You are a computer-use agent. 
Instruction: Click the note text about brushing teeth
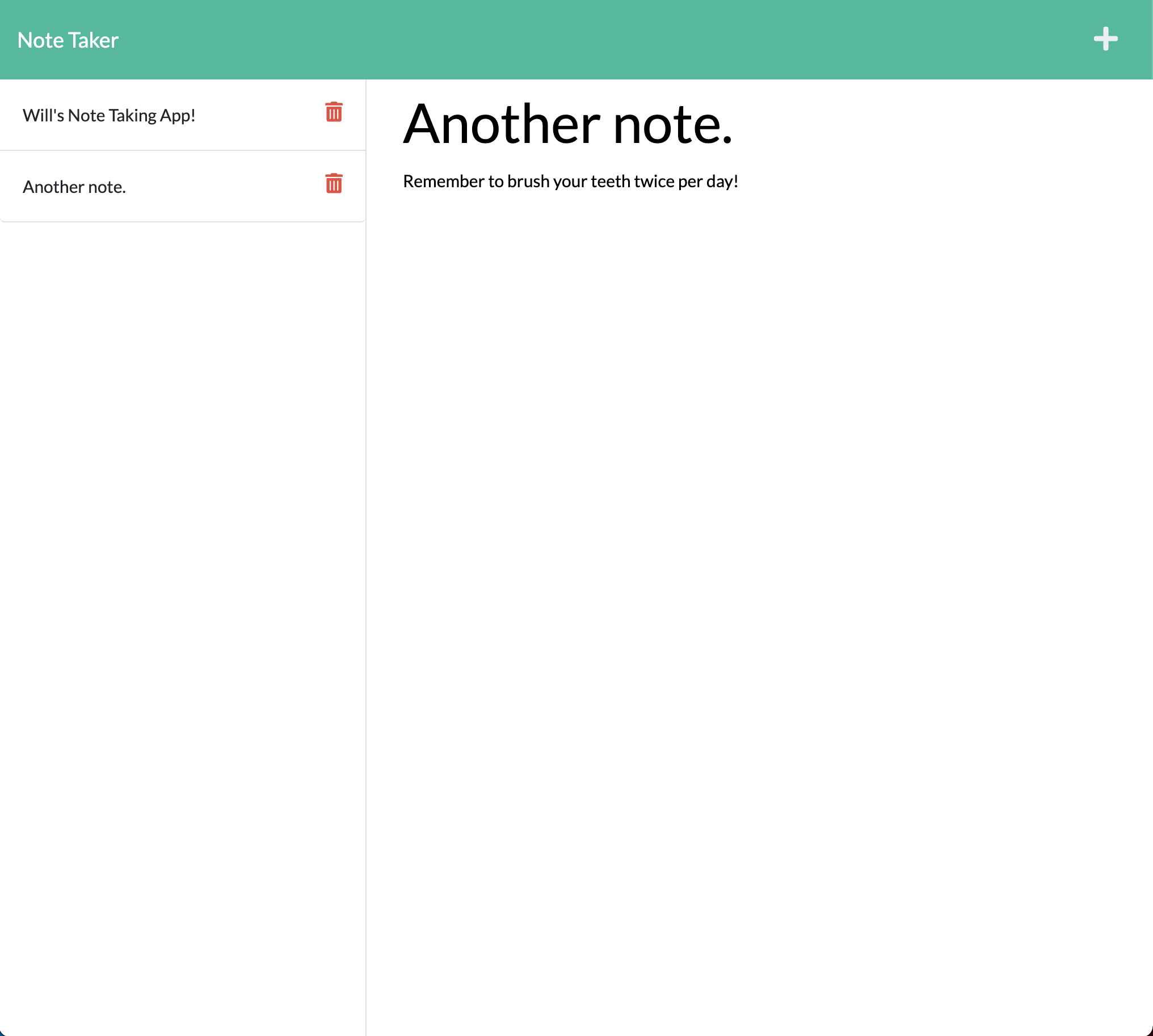coord(570,181)
